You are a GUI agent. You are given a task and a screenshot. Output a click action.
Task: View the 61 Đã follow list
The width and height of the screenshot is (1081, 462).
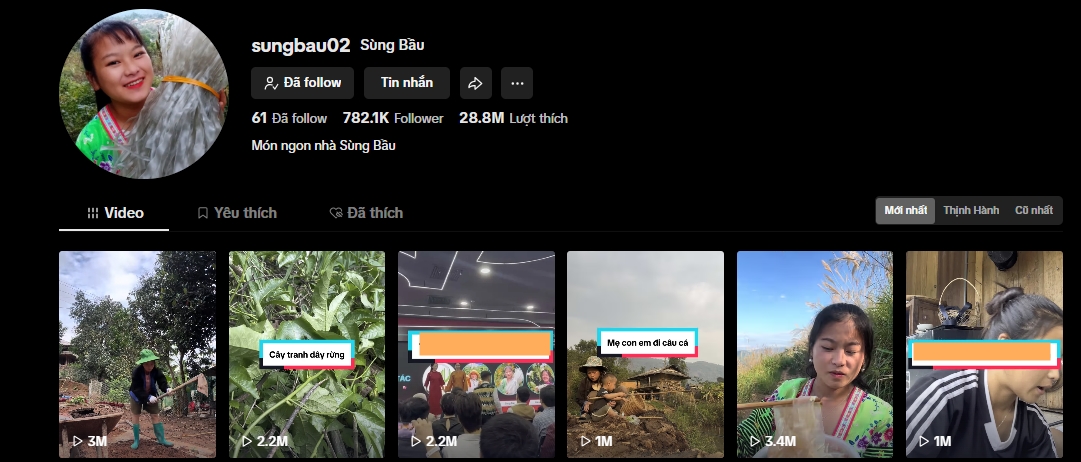(x=289, y=119)
